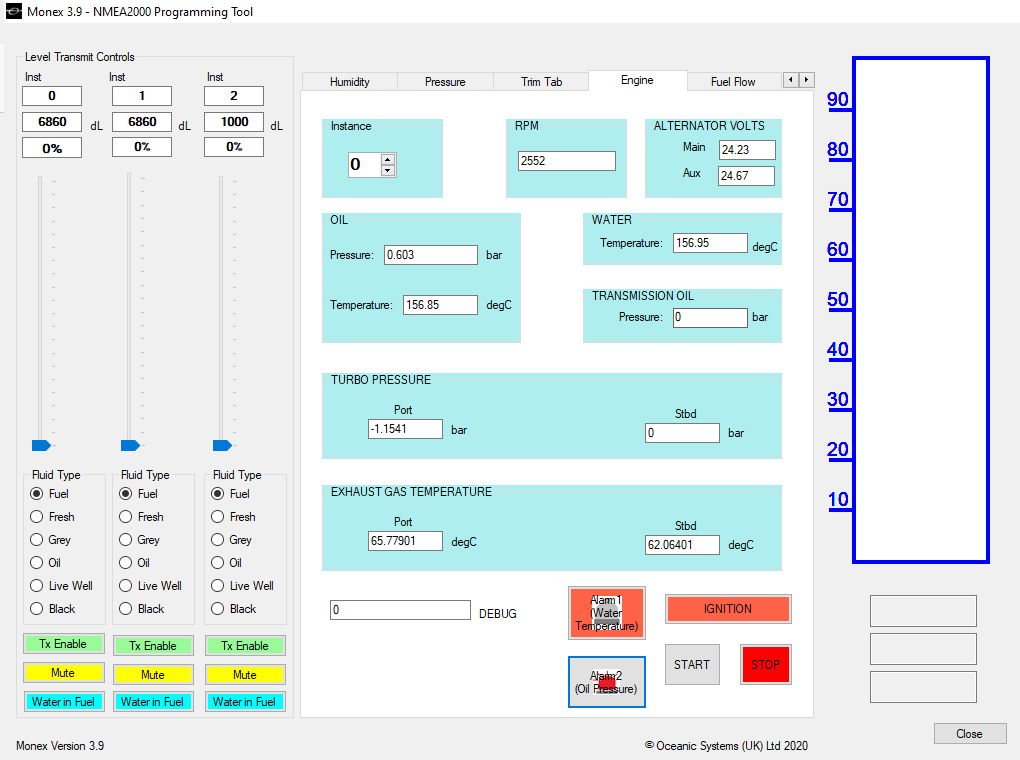This screenshot has height=760, width=1020.
Task: Mute the Inst 1 level transmitter
Action: coord(153,675)
